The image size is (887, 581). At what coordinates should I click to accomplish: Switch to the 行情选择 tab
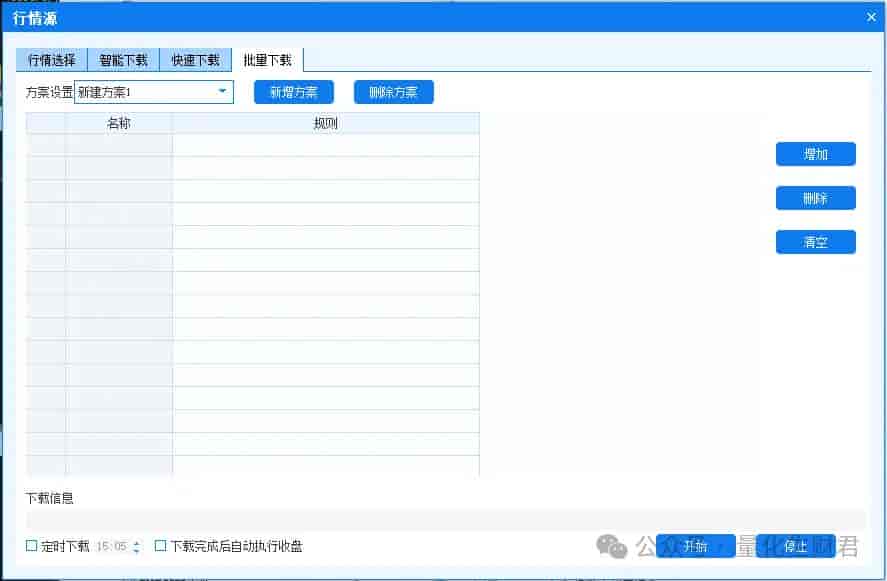[51, 60]
